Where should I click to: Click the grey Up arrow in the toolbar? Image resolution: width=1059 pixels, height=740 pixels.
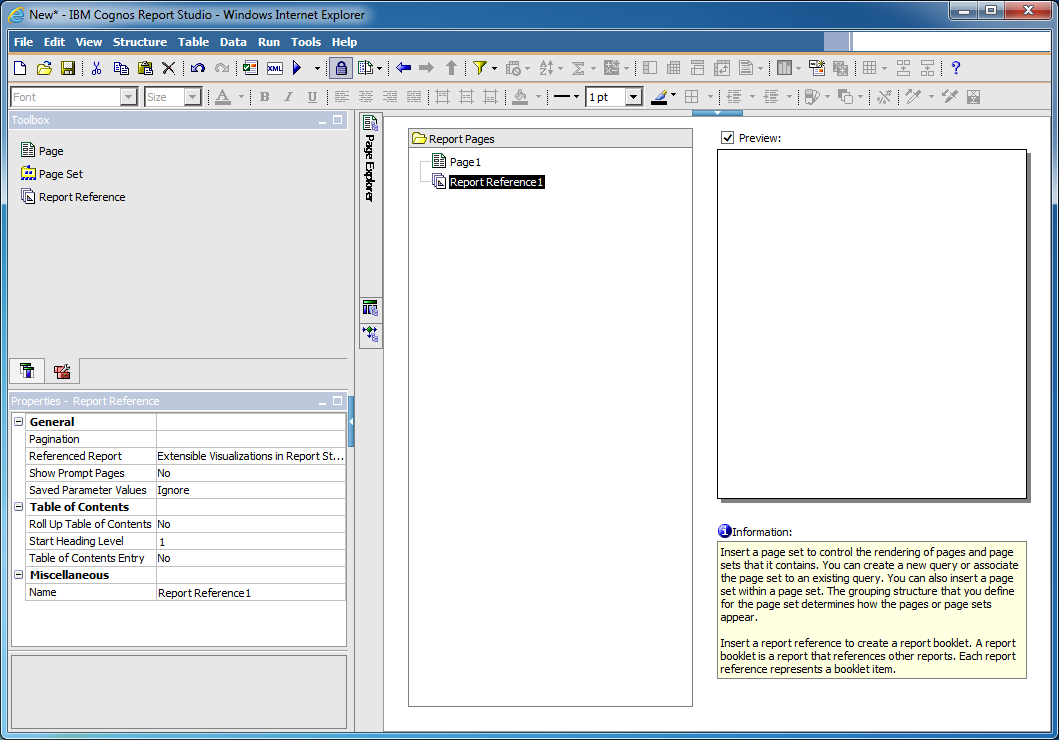pos(451,68)
